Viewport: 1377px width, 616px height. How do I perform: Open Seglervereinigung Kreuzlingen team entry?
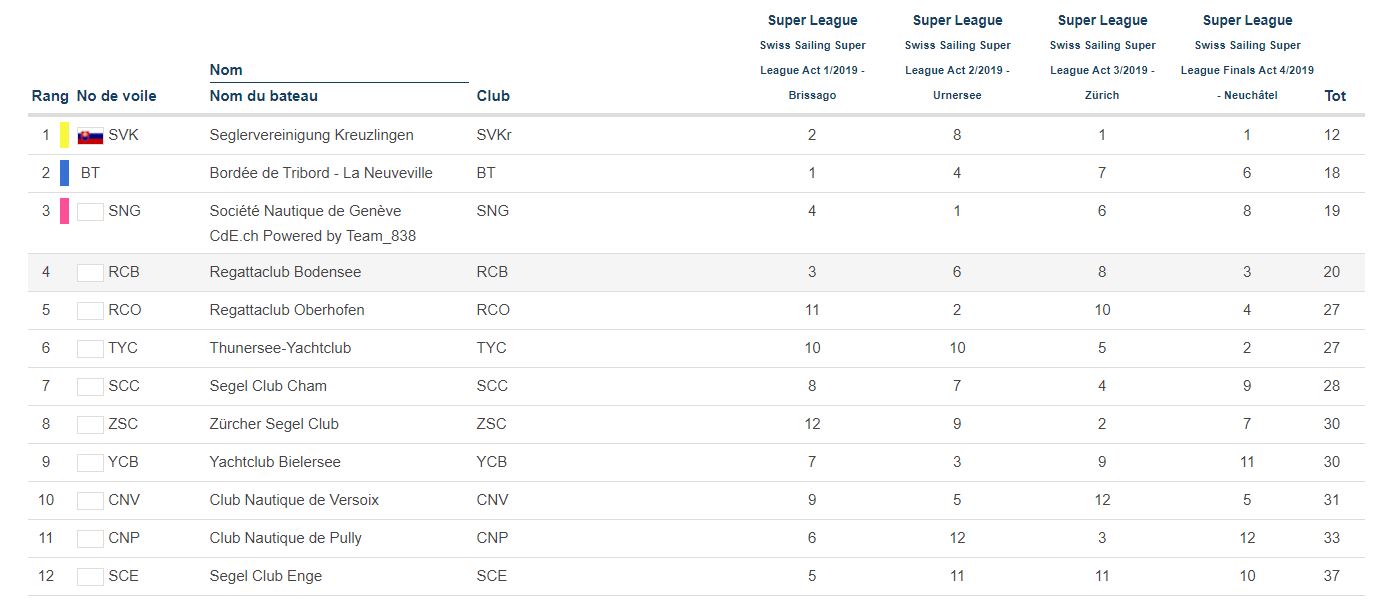[311, 135]
